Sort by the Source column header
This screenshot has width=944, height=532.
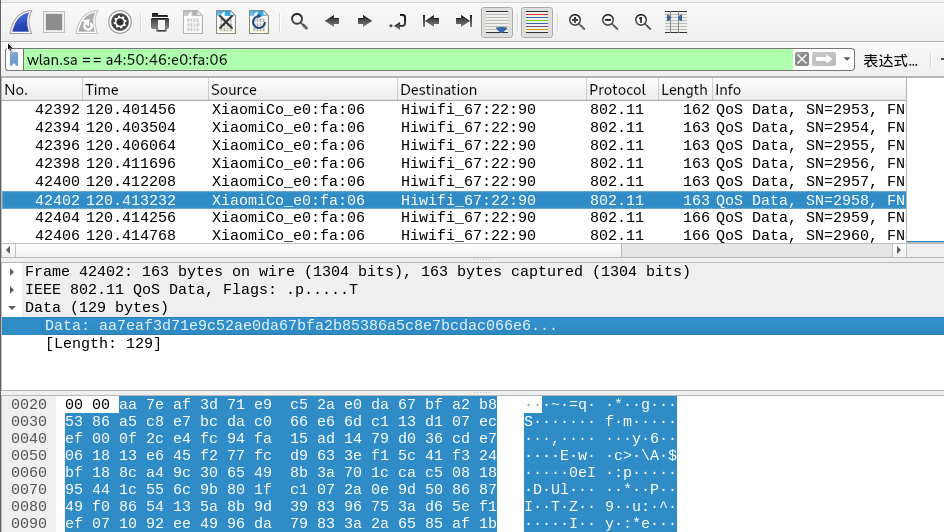point(303,90)
